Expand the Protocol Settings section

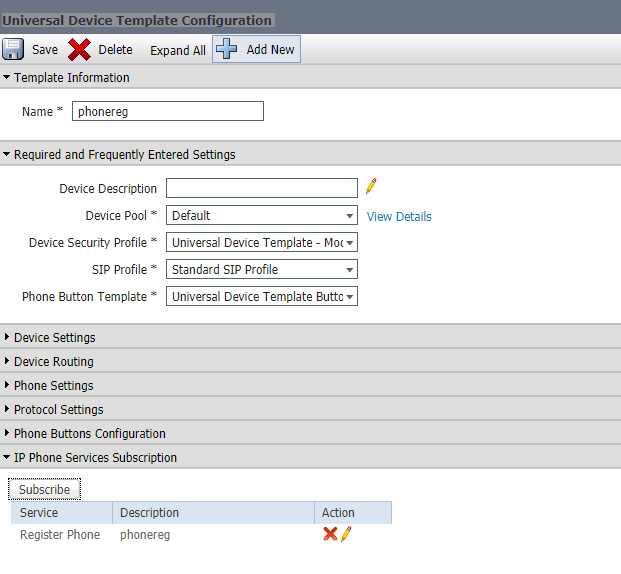click(x=58, y=410)
